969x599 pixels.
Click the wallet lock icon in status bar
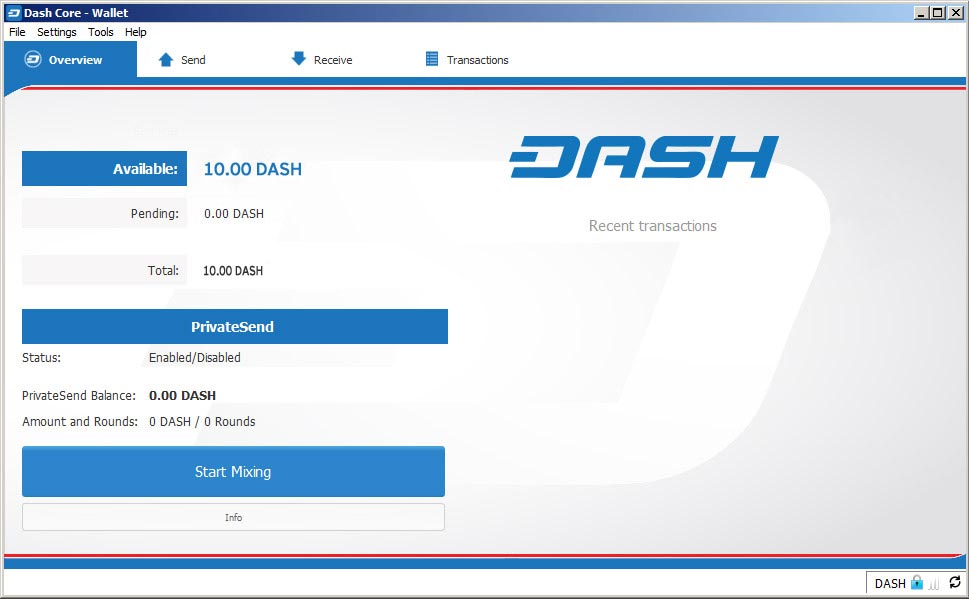tap(917, 582)
